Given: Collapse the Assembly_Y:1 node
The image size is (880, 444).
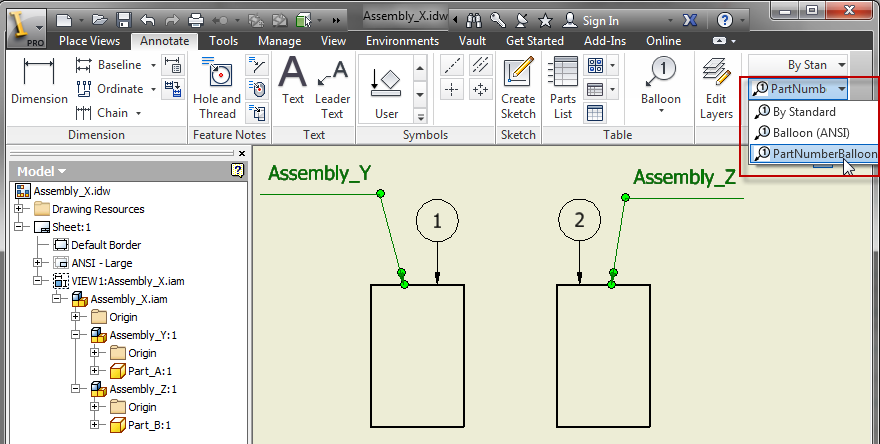Looking at the screenshot, I should pyautogui.click(x=76, y=335).
